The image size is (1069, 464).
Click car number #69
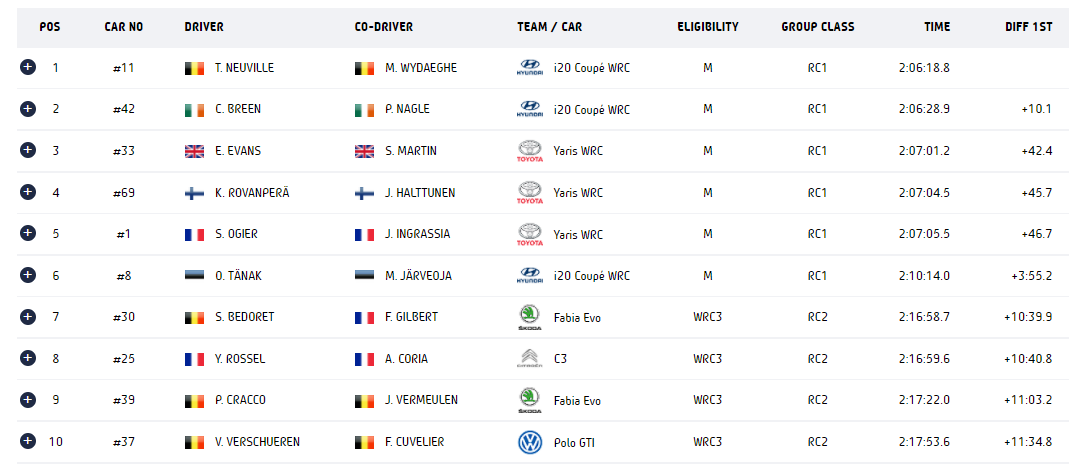(x=123, y=193)
